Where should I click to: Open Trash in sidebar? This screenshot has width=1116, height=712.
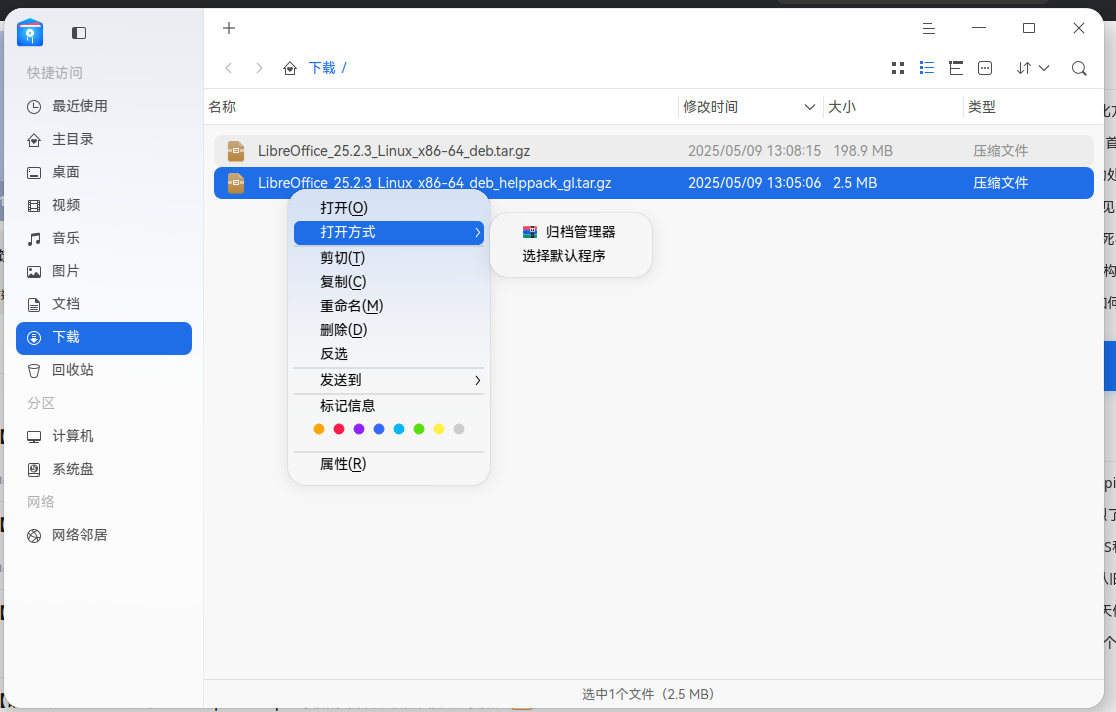coord(104,370)
